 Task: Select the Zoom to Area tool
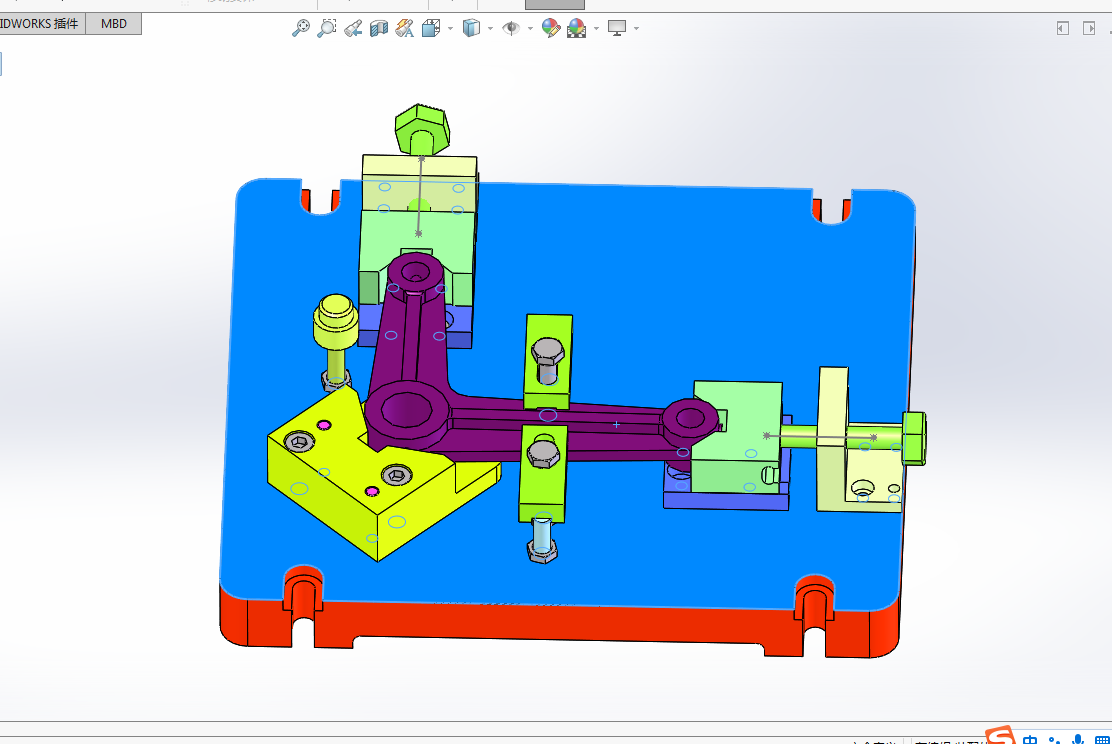(326, 28)
